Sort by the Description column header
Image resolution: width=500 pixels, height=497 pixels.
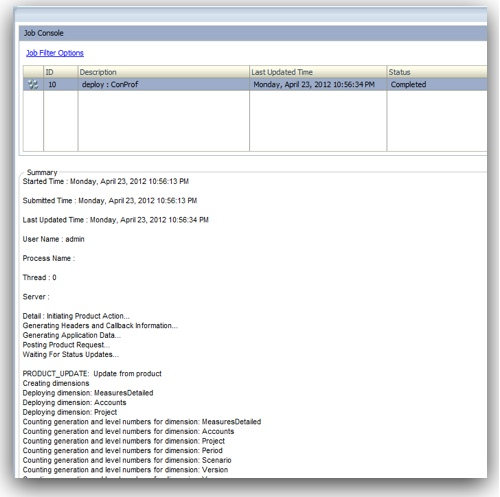coord(164,72)
